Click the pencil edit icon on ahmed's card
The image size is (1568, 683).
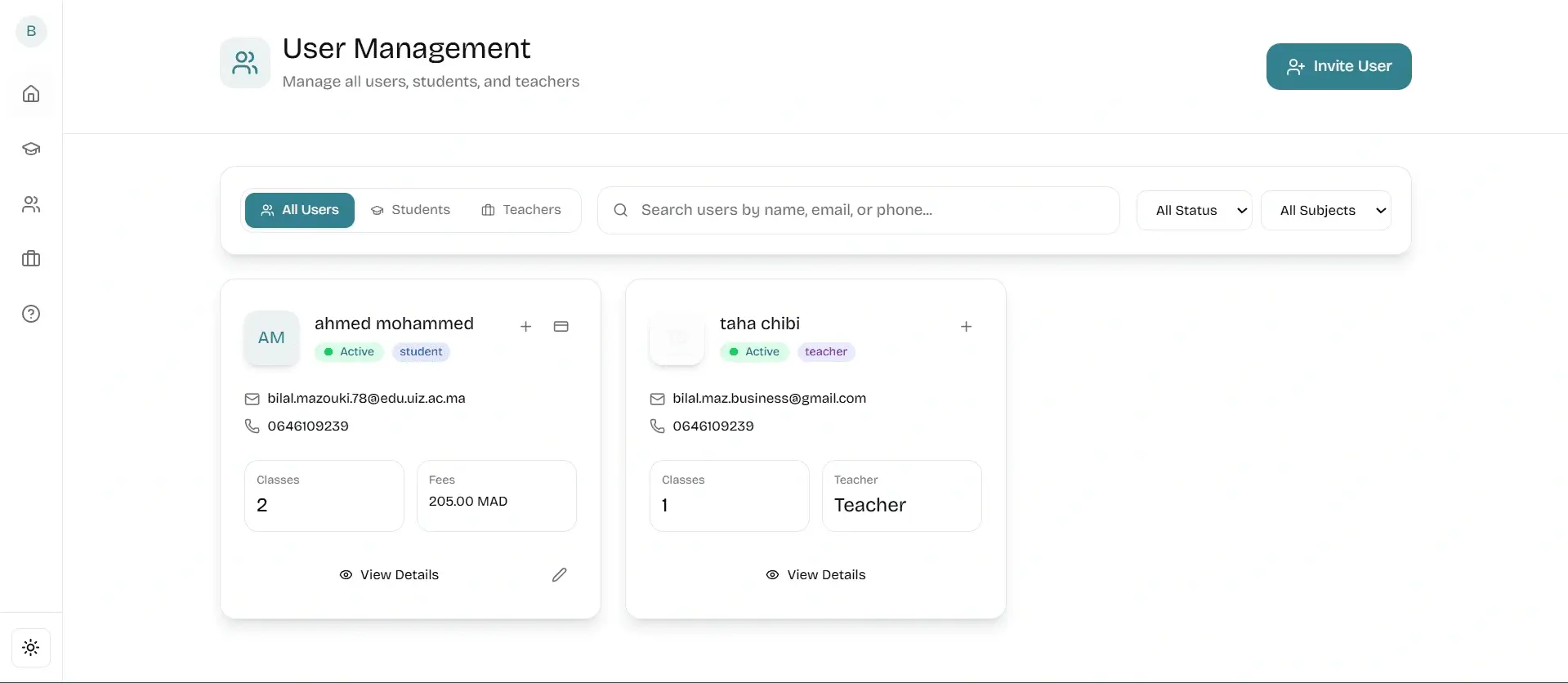coord(560,575)
